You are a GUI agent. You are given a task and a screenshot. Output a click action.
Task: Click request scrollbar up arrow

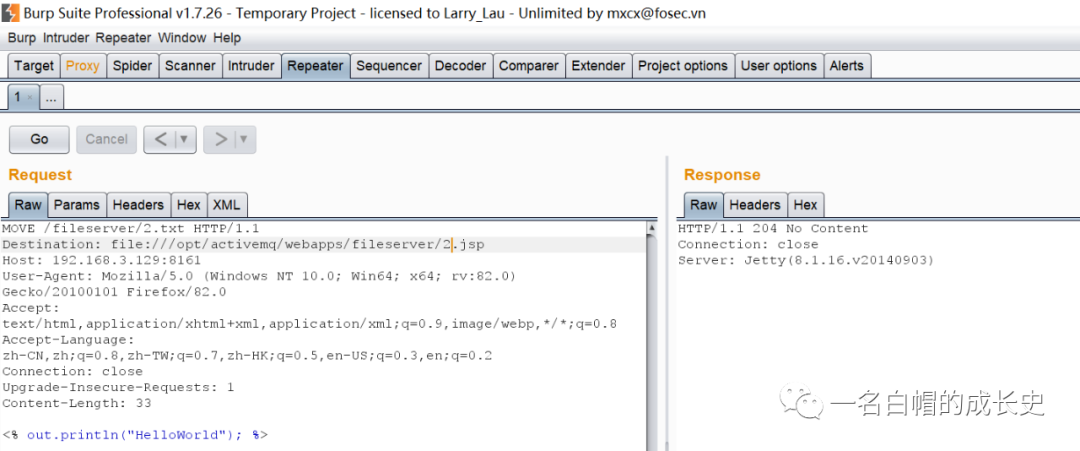652,227
